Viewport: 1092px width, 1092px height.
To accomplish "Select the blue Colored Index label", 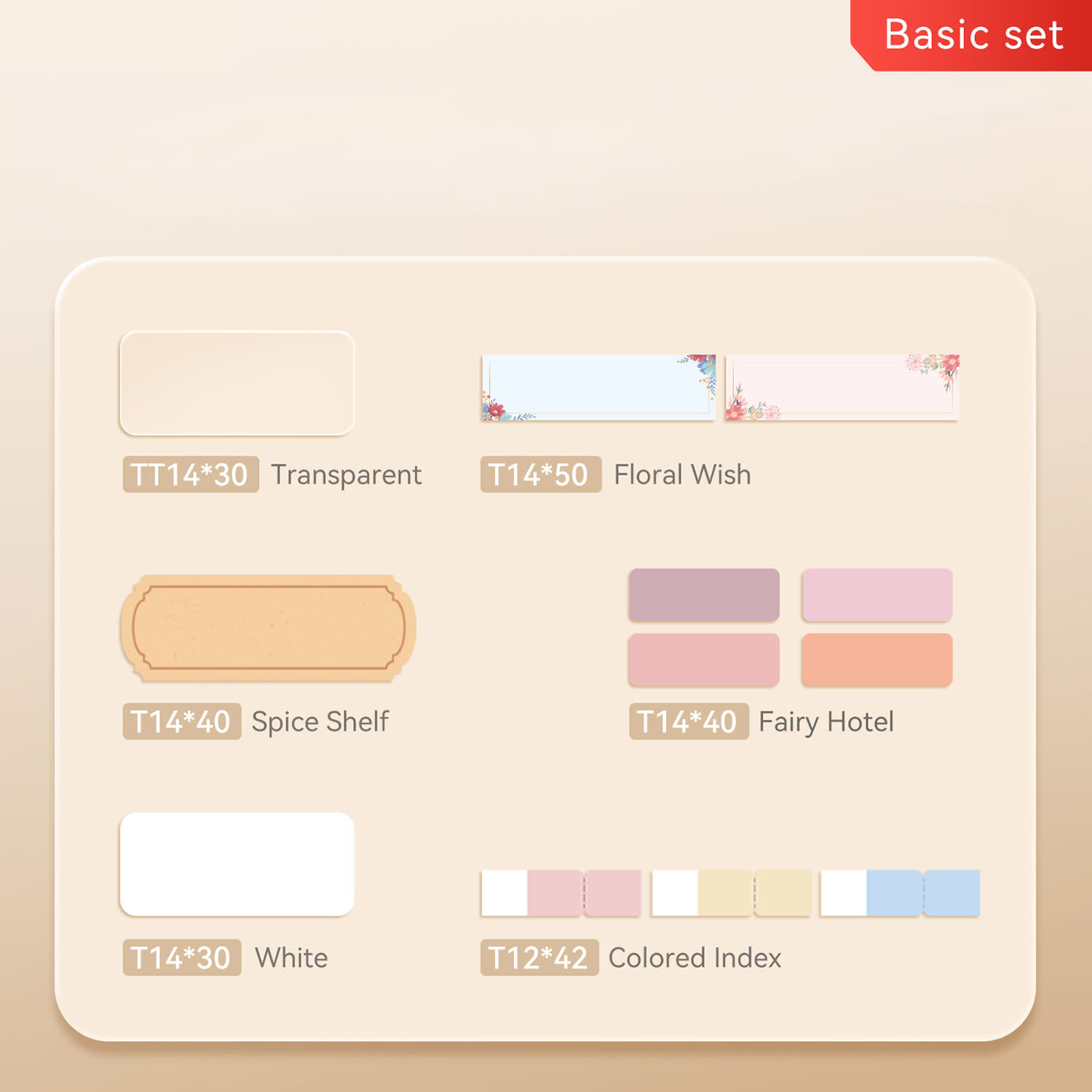I will pos(900,893).
